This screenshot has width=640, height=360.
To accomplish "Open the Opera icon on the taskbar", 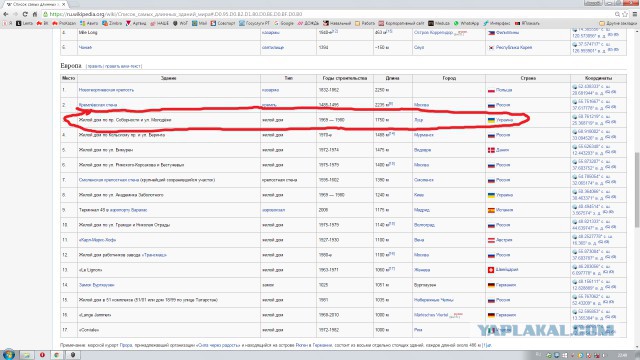I will pos(42,355).
